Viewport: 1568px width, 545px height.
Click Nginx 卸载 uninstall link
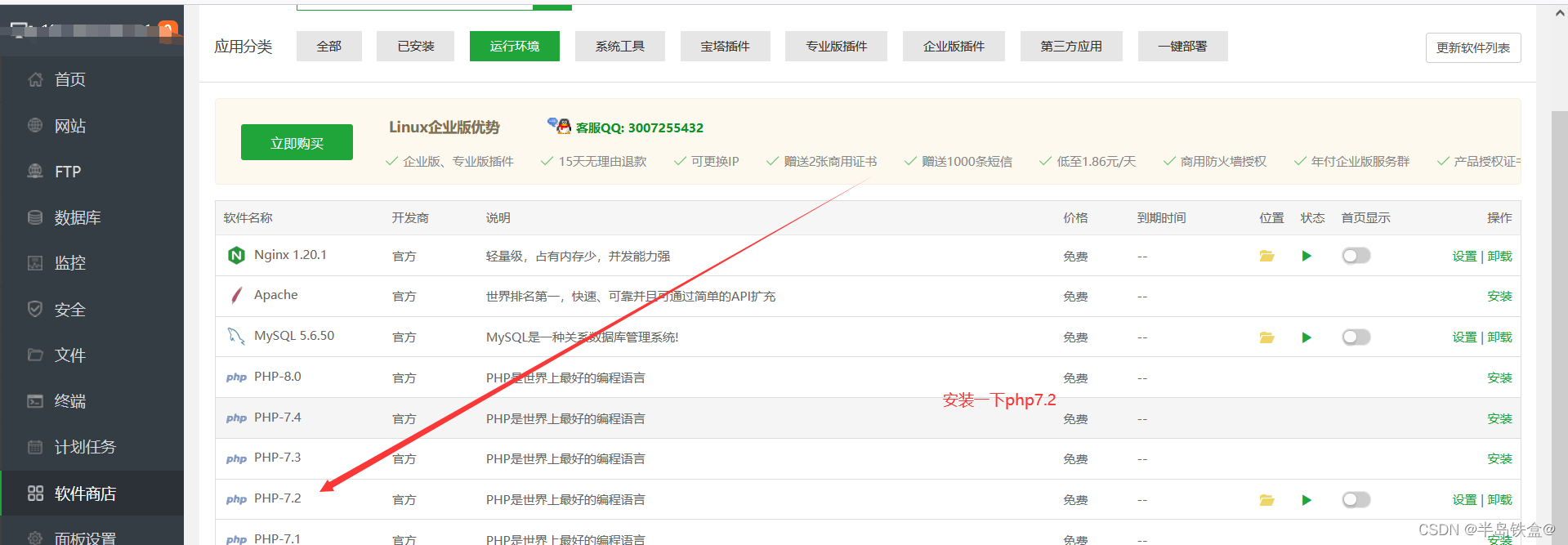(1499, 257)
